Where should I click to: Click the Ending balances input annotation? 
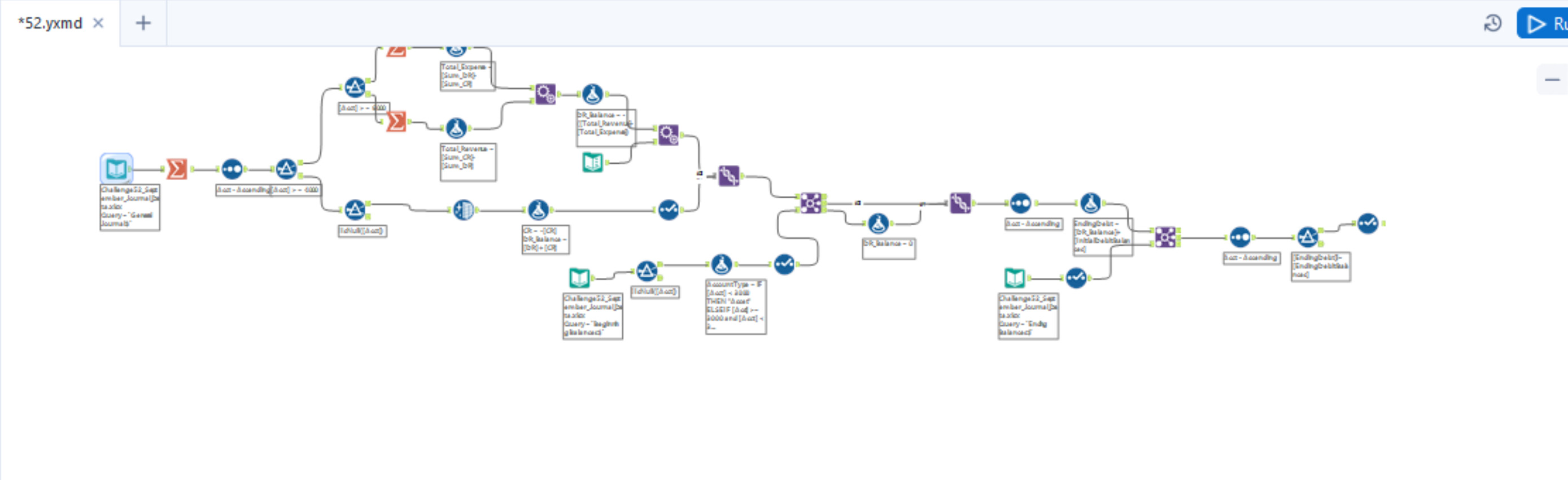click(x=1028, y=316)
